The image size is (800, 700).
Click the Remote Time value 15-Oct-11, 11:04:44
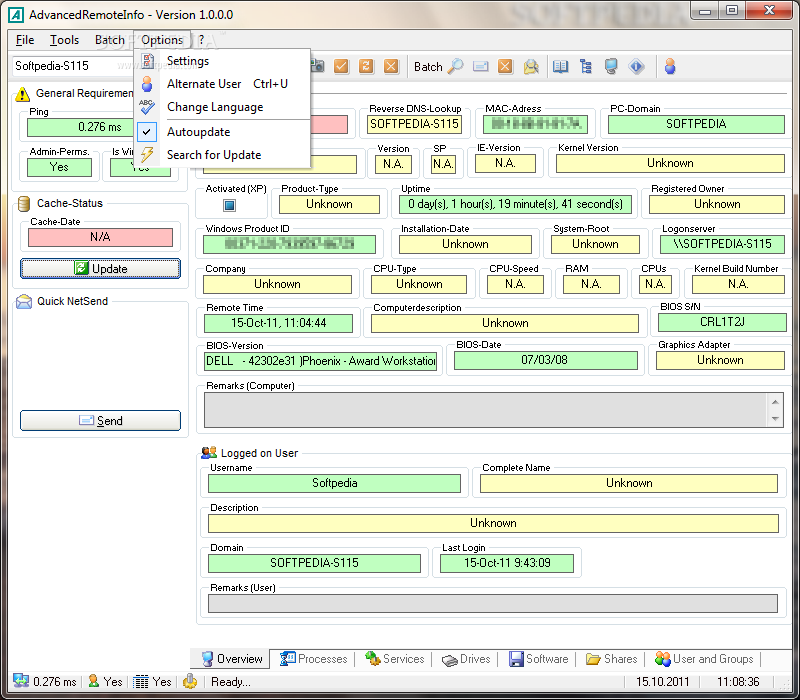279,323
